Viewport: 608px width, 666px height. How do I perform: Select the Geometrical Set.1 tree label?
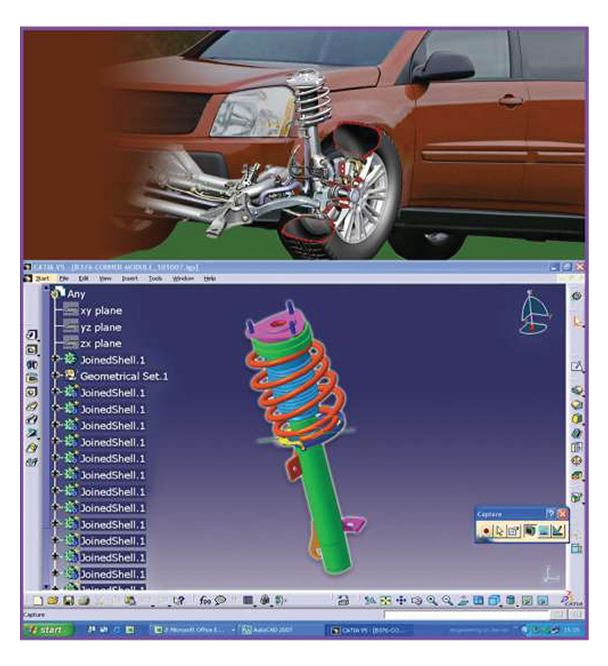[124, 376]
